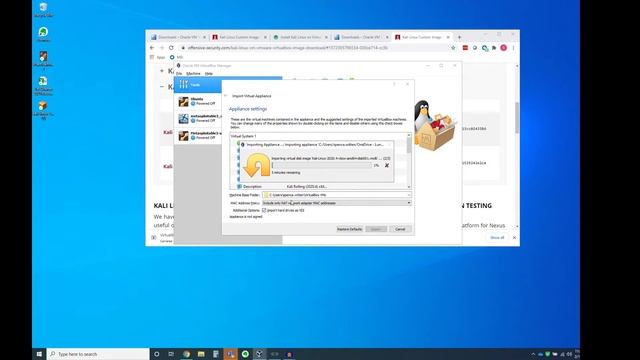Open the green circular app on the taskbar
Screen dimensions: 640x360
(x=245, y=354)
